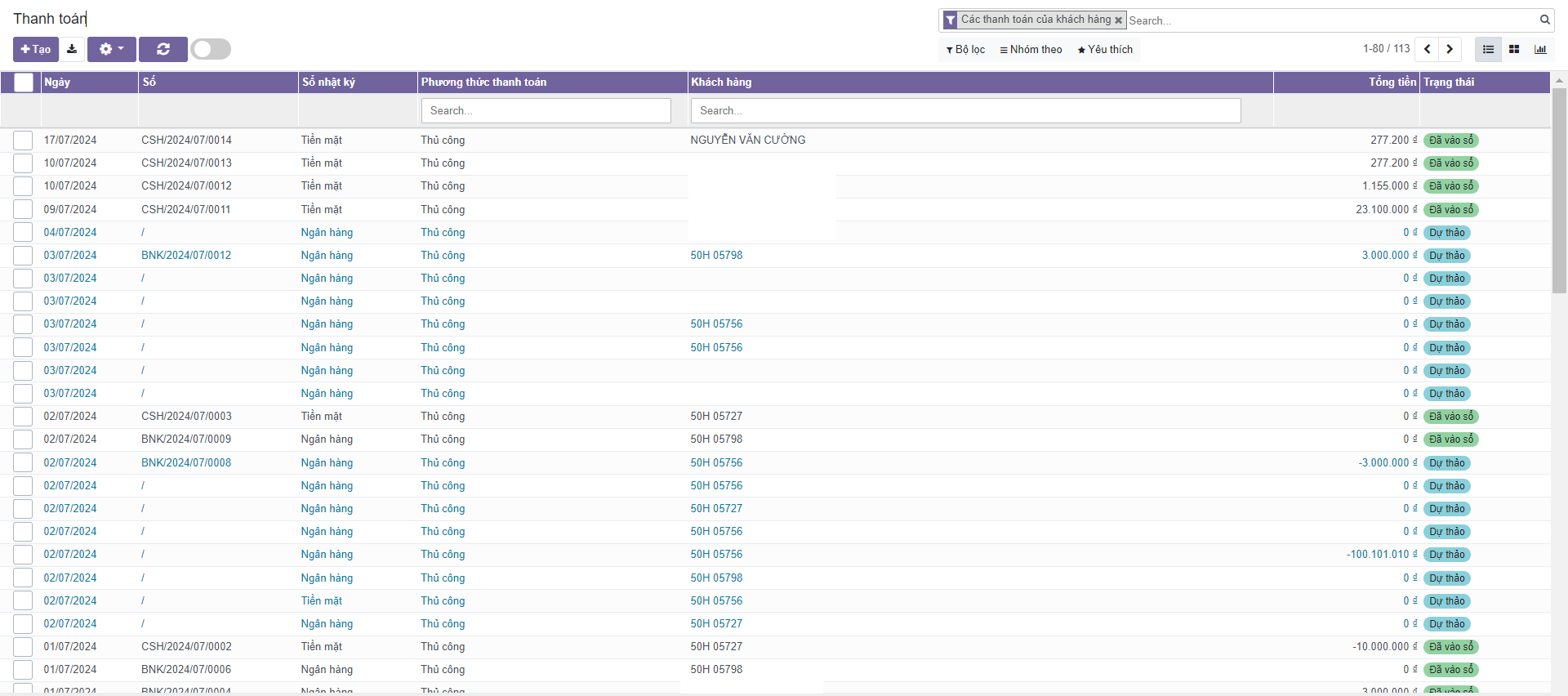Go to the next page of records
This screenshot has height=696, width=1568.
click(1450, 49)
